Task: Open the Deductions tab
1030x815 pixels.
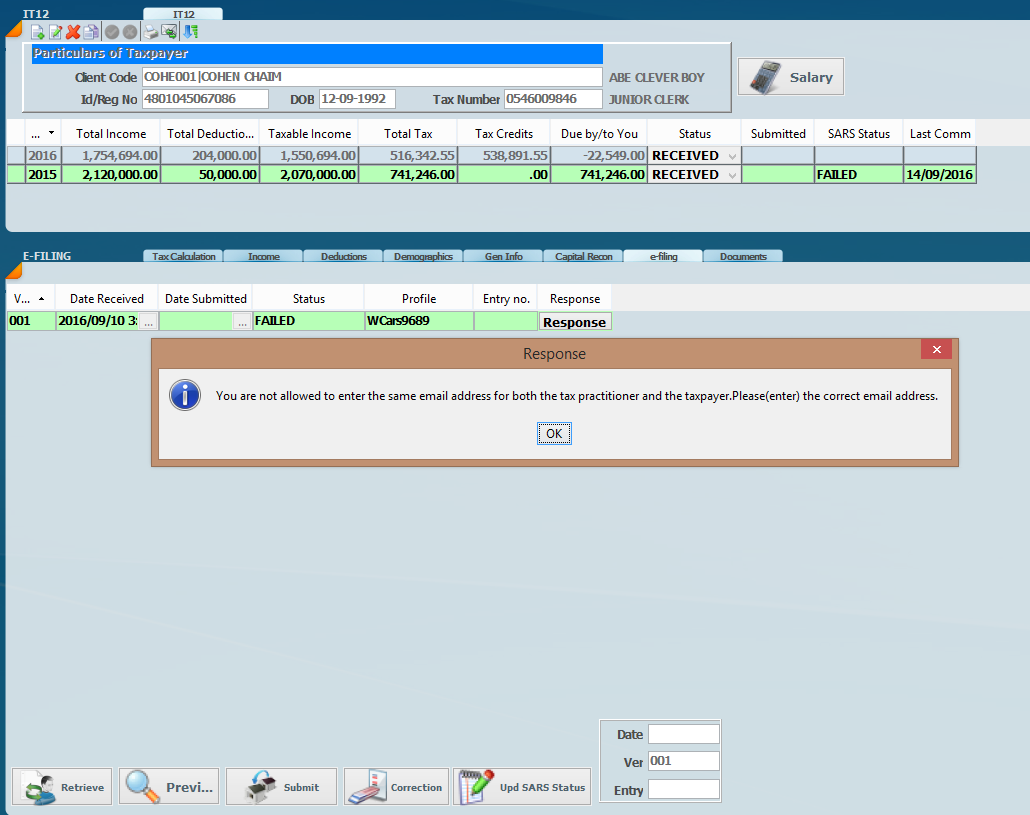Action: click(x=343, y=257)
